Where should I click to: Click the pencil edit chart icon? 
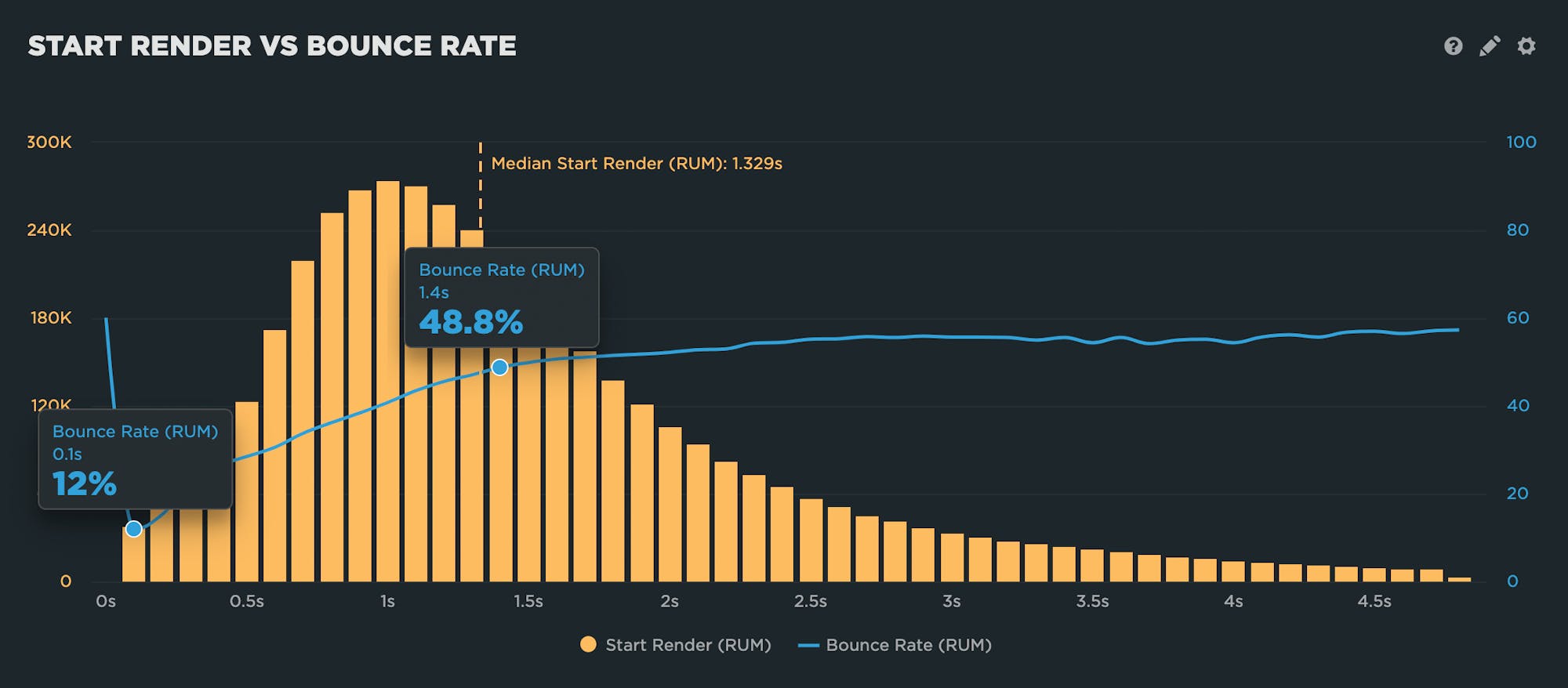click(x=1490, y=46)
